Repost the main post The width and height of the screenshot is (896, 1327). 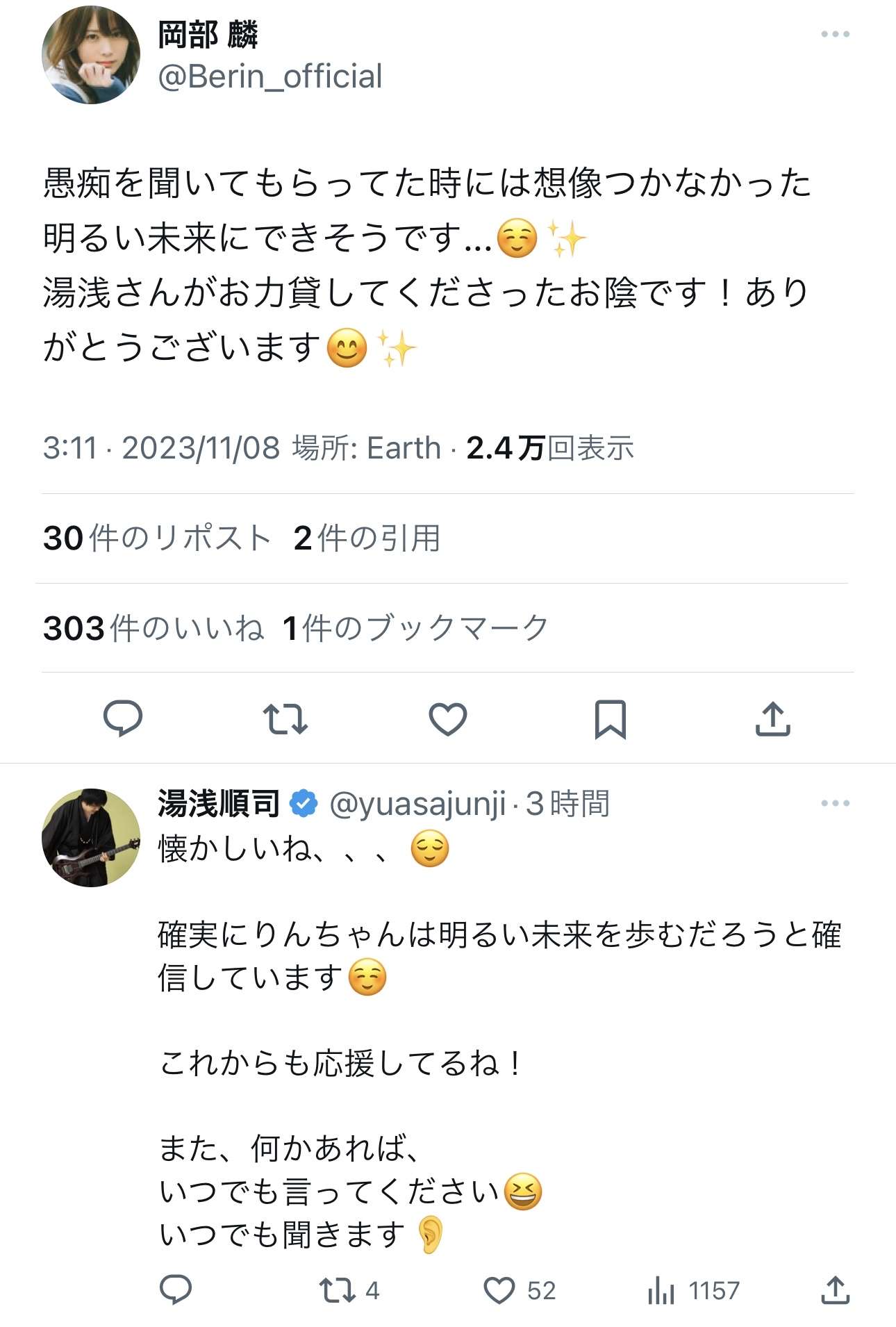click(x=285, y=719)
